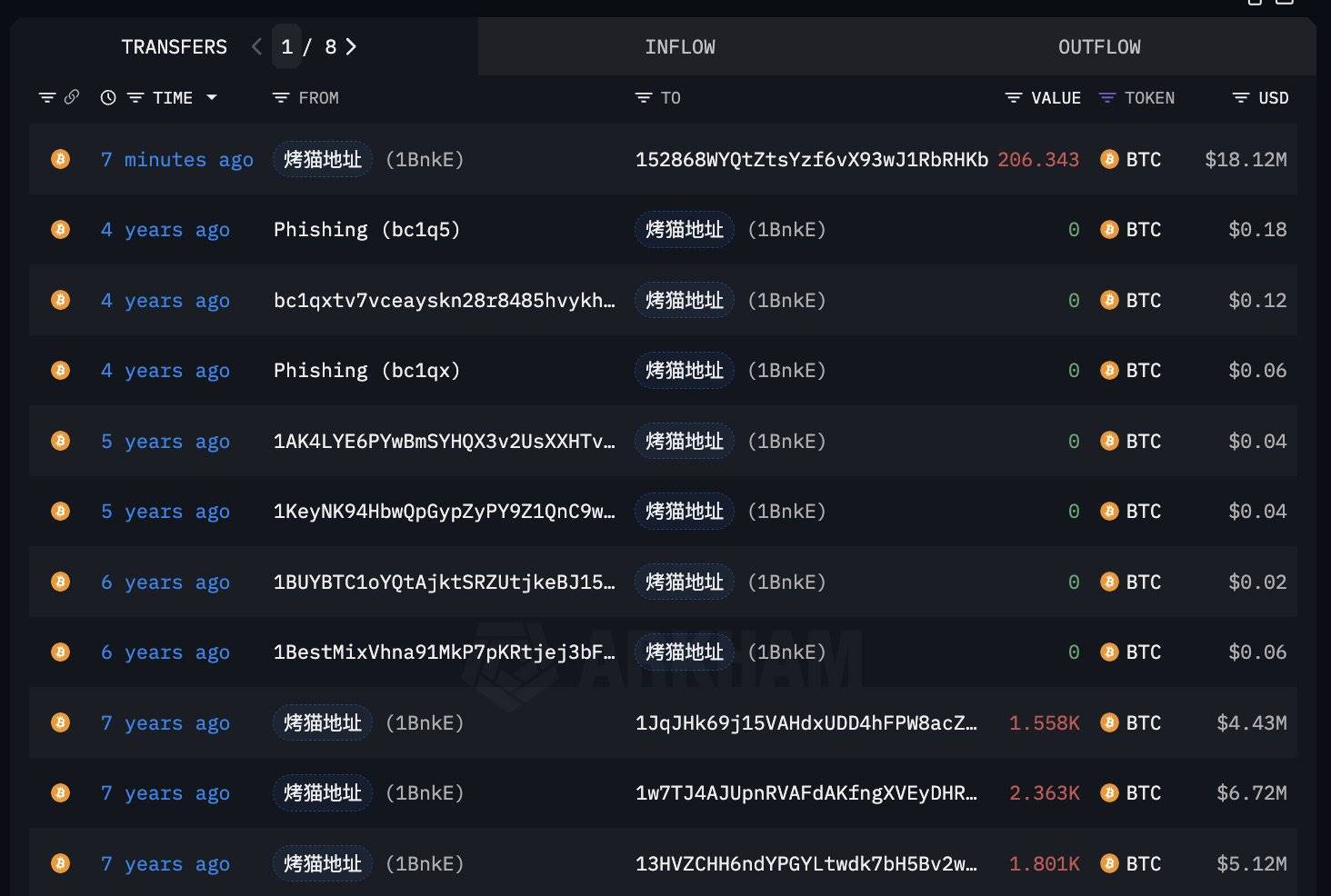1331x896 pixels.
Task: Open the purple TOKEN filter icon
Action: coord(1107,98)
